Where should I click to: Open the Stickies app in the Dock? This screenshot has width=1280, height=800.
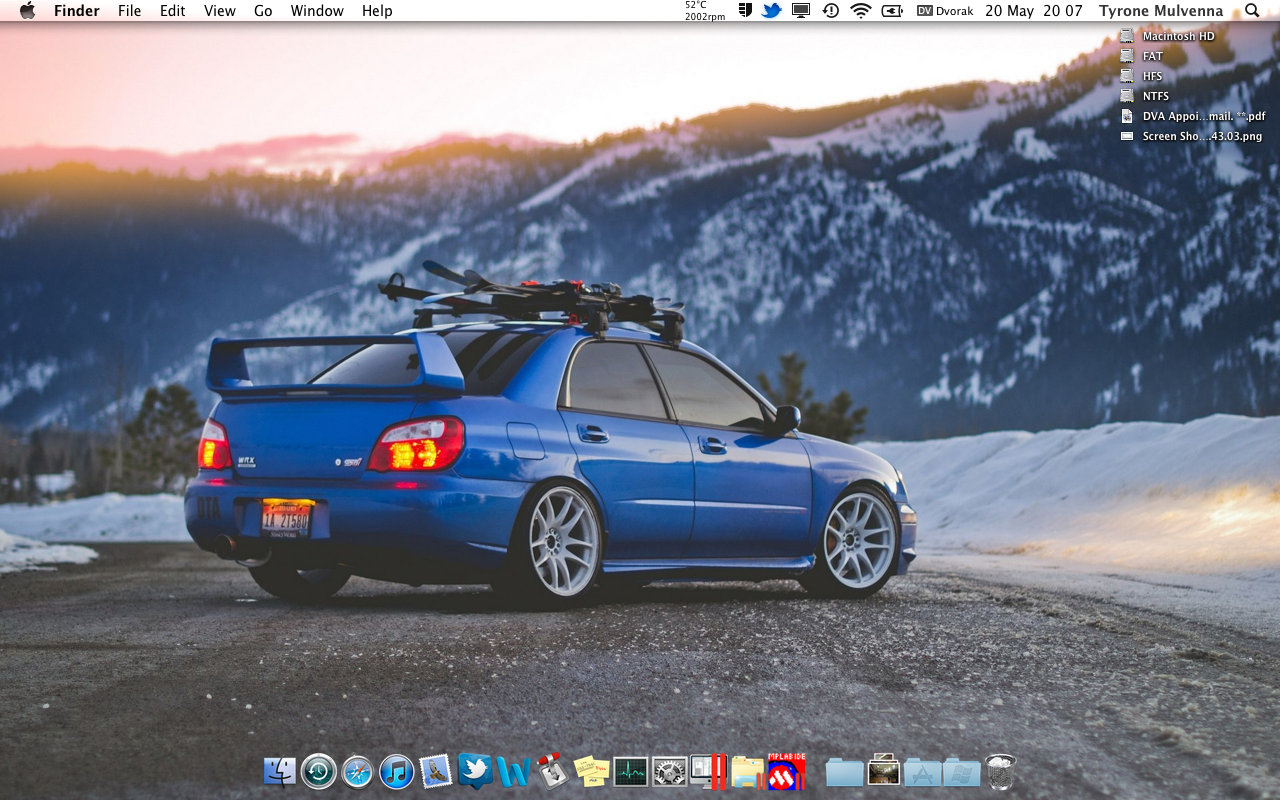point(591,772)
